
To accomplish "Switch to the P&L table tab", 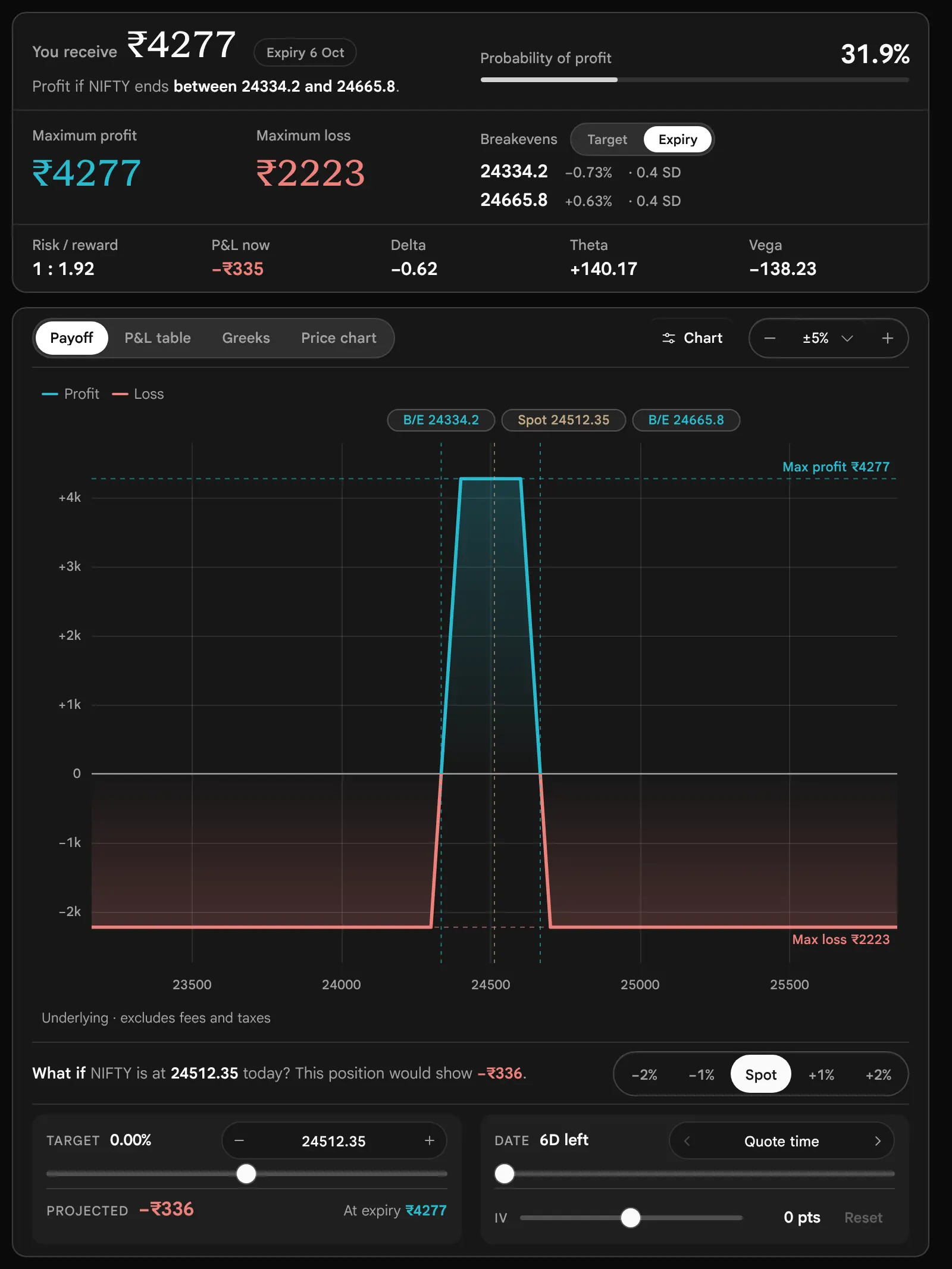I will pyautogui.click(x=158, y=338).
